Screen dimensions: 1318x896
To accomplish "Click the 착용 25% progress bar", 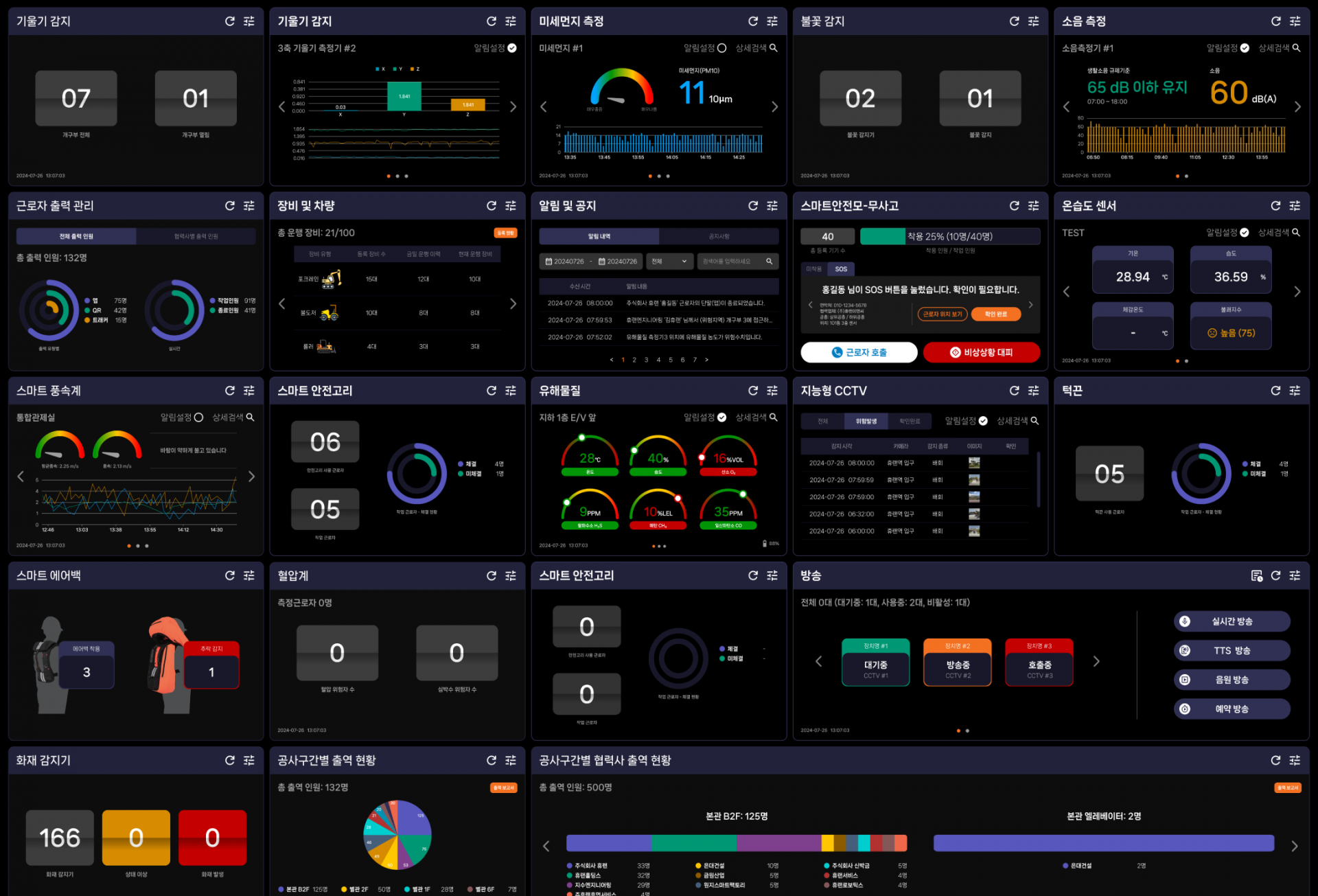I will tap(950, 236).
